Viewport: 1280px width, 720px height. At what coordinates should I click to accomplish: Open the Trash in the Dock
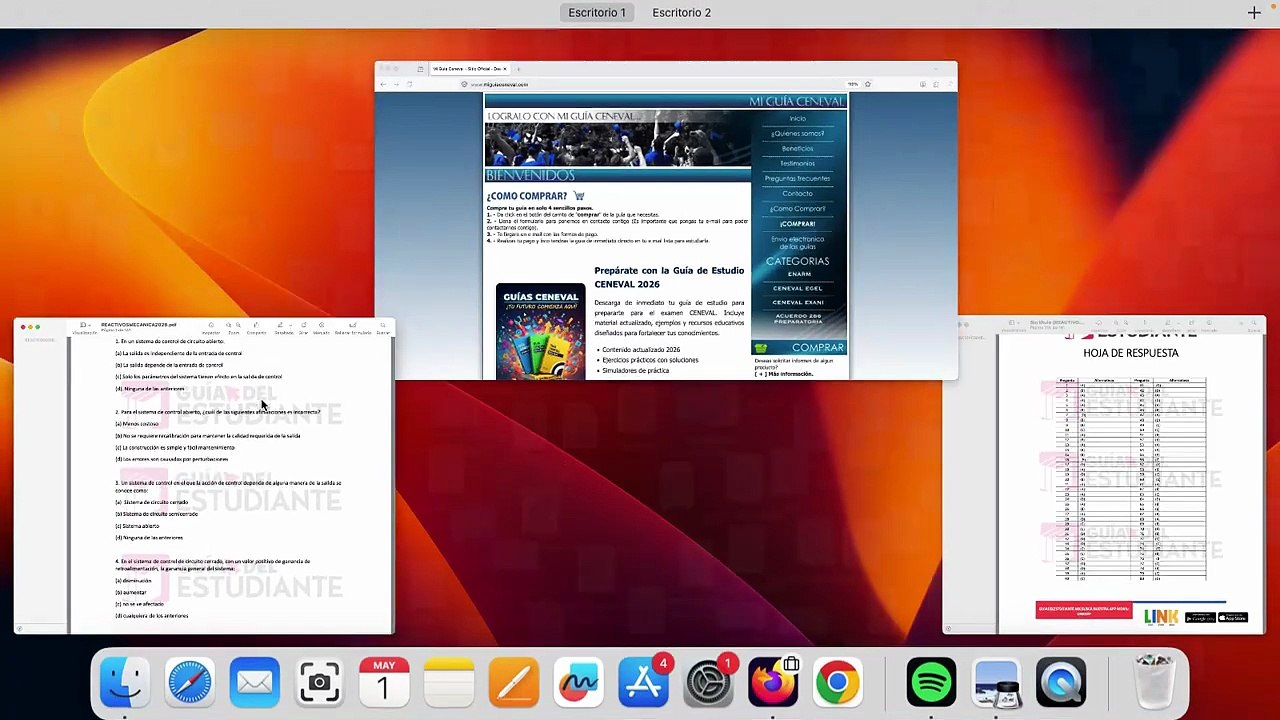coord(1154,683)
